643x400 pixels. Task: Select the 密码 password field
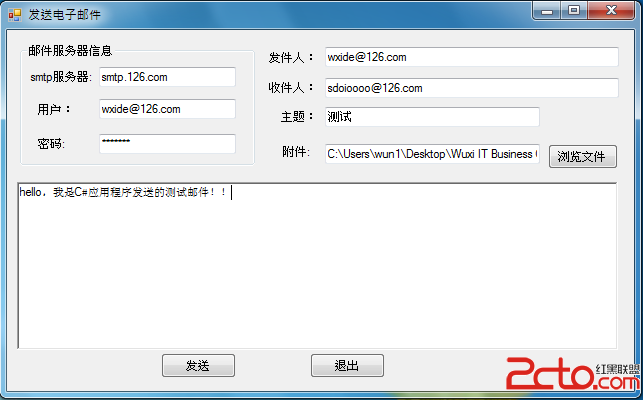click(x=167, y=144)
